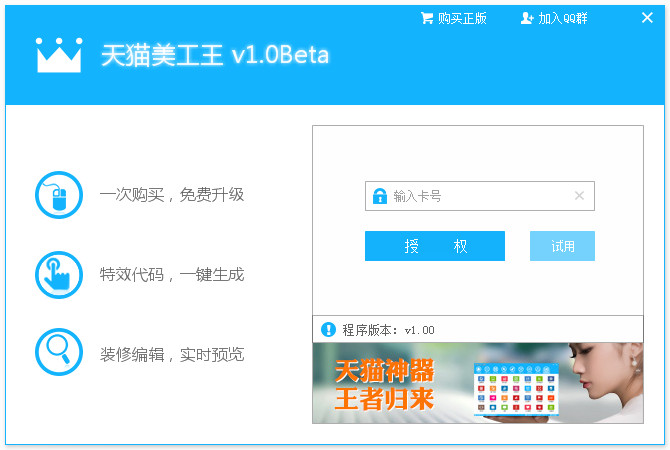Clear card number with the X icon

[x=579, y=196]
